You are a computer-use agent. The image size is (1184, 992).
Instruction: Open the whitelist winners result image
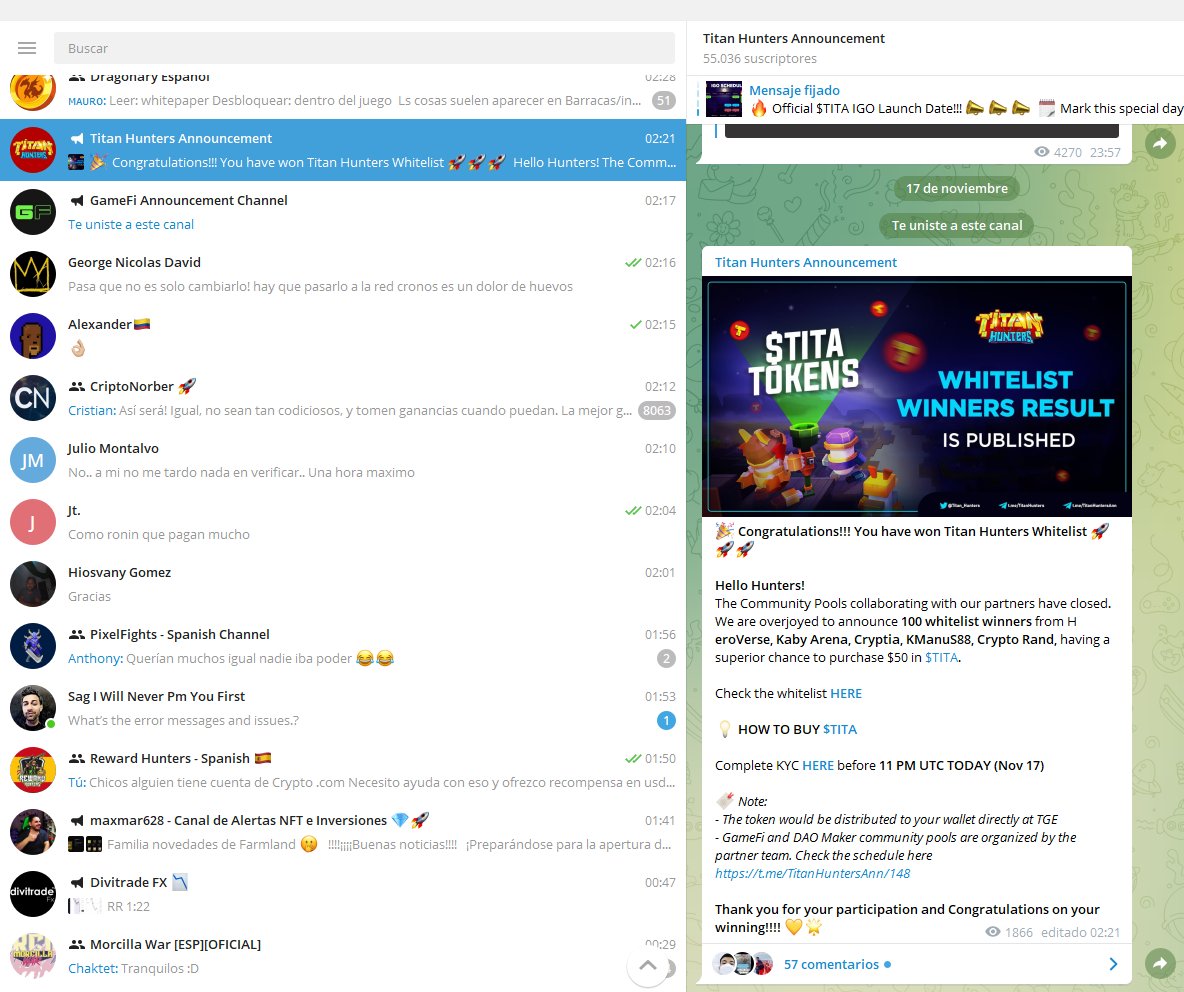click(917, 396)
